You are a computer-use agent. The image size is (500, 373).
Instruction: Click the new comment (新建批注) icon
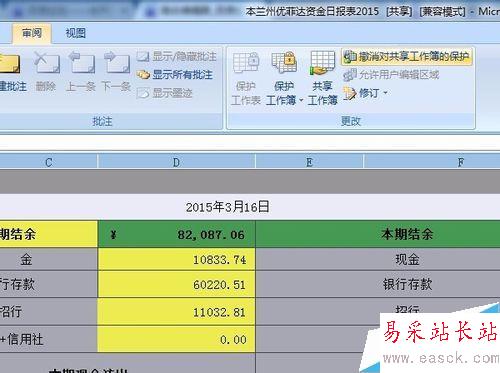pos(10,64)
